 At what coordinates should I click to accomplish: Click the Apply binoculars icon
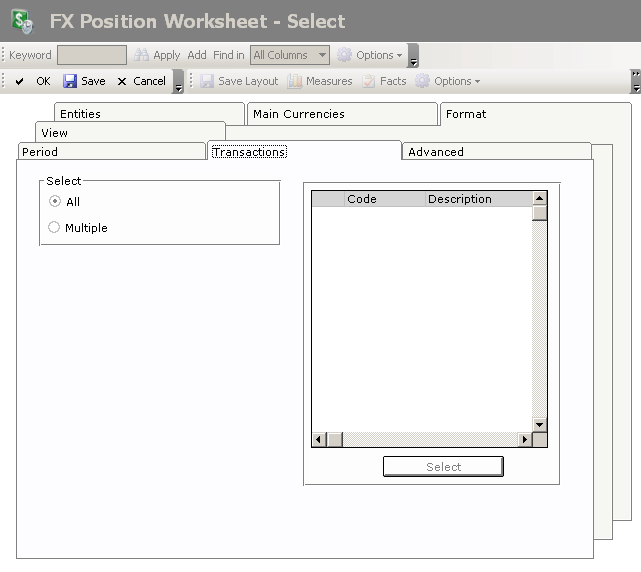(x=142, y=56)
